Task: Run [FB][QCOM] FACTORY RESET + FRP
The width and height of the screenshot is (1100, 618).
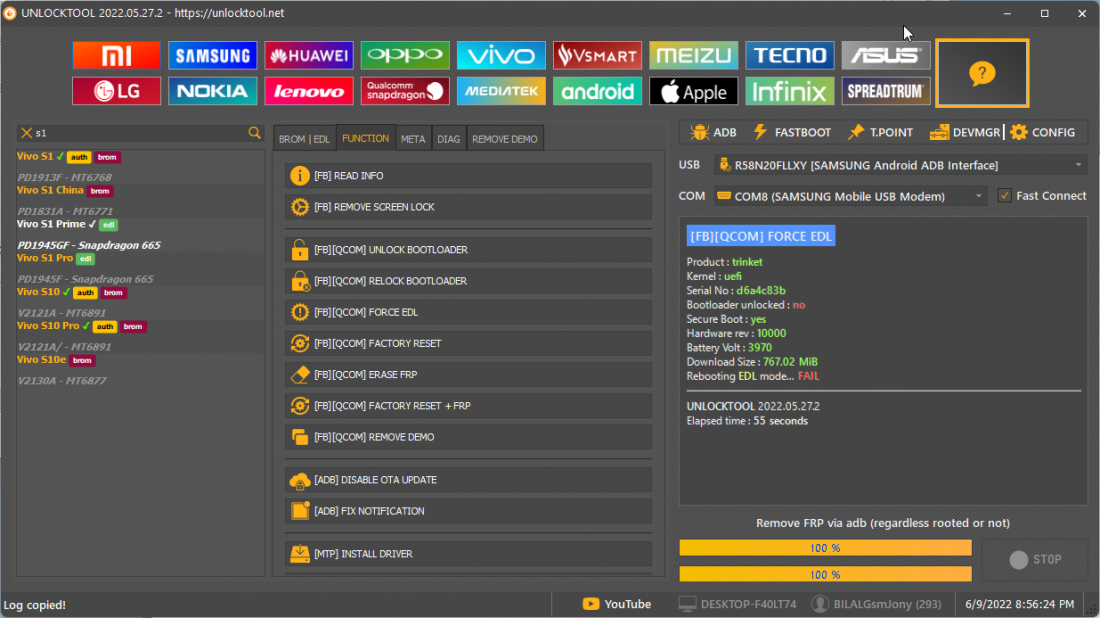Action: coord(468,405)
